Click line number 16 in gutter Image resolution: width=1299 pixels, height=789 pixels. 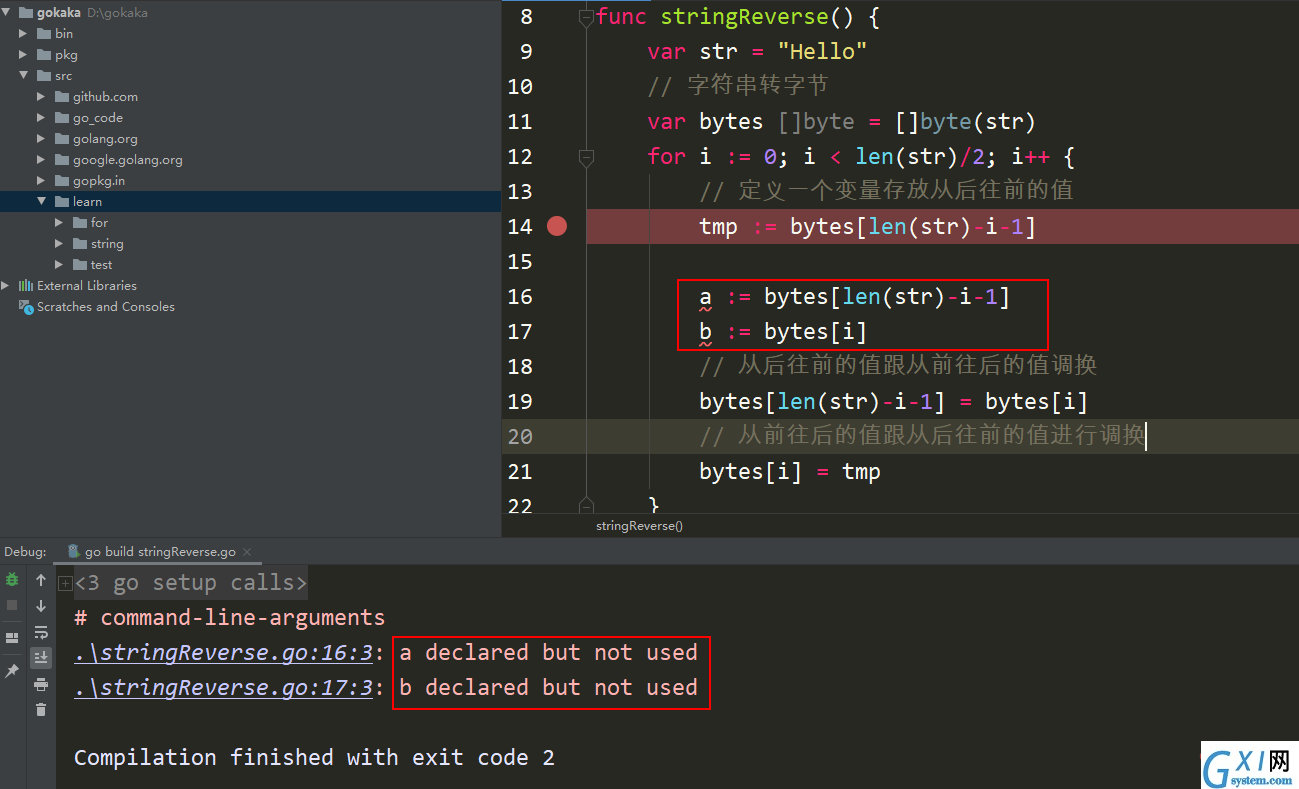coord(520,297)
